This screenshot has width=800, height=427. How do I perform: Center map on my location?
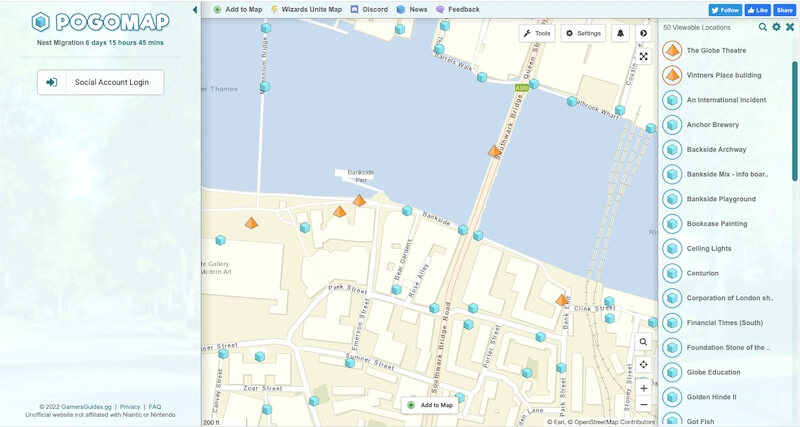point(643,364)
